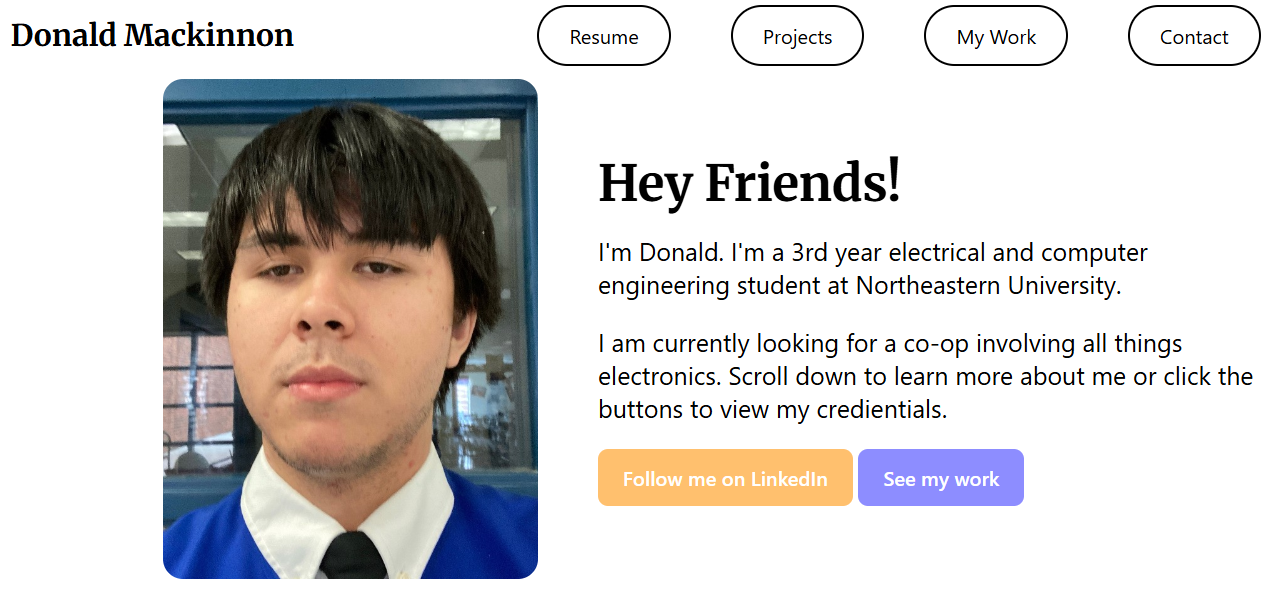Image resolution: width=1280 pixels, height=592 pixels.
Task: Click the words "electrical and computer"
Action: (1018, 253)
